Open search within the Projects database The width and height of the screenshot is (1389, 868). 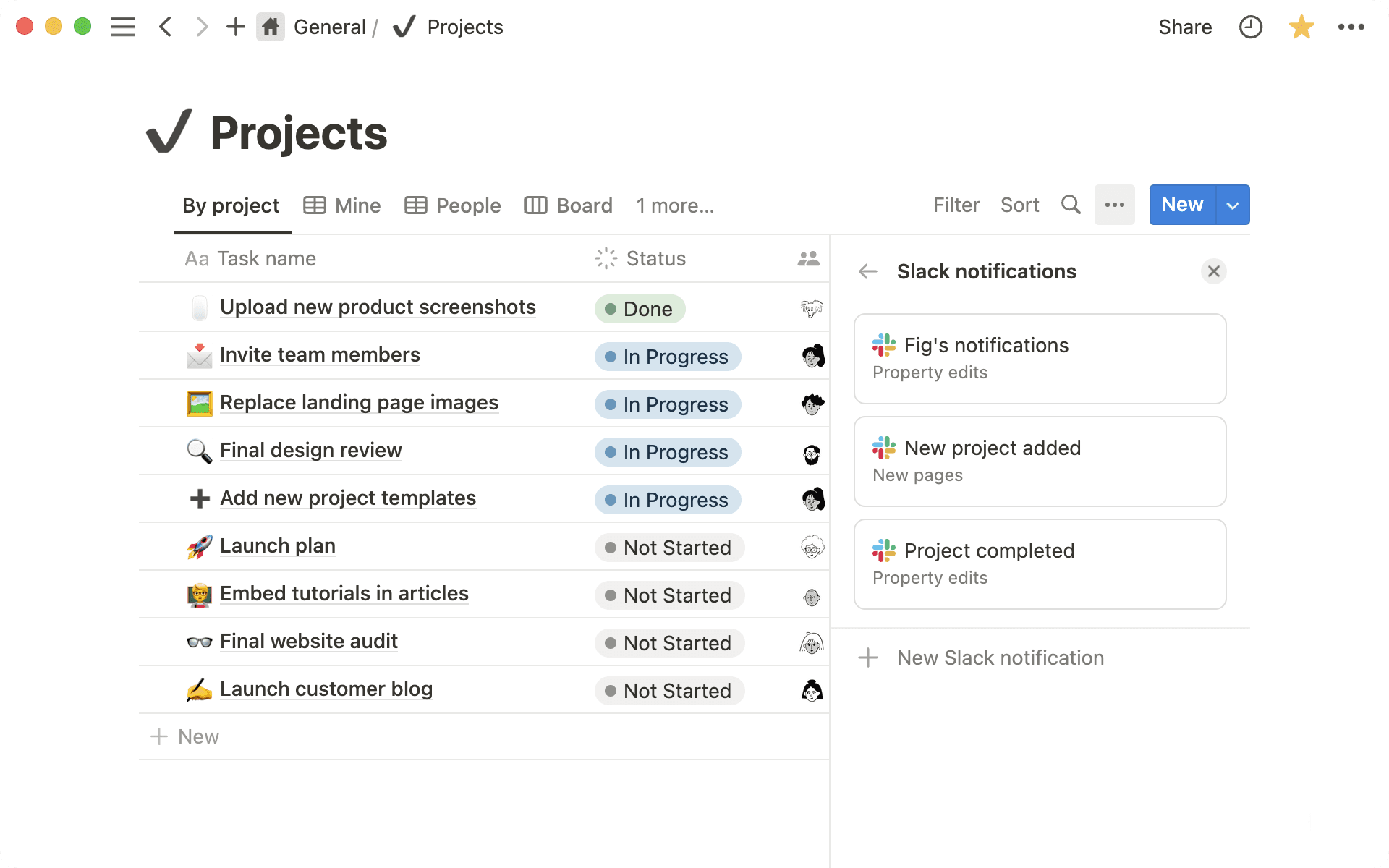click(x=1071, y=205)
